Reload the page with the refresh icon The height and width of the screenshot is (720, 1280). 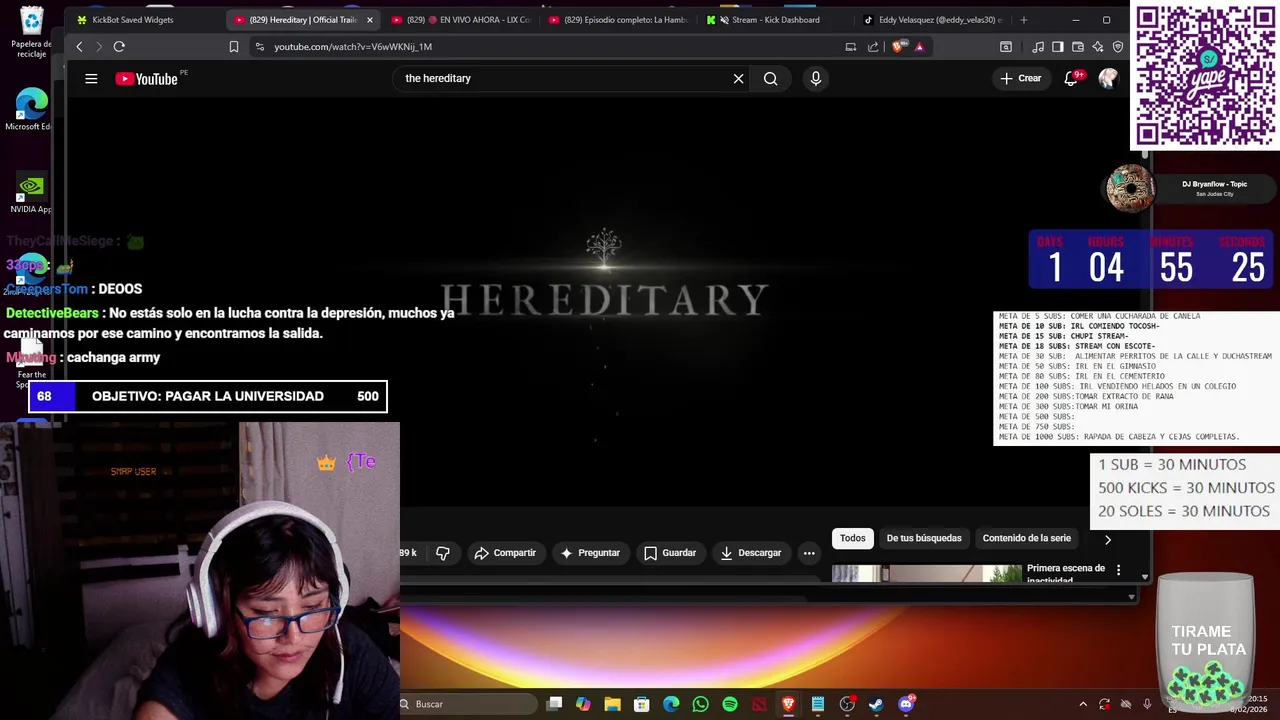pos(119,46)
